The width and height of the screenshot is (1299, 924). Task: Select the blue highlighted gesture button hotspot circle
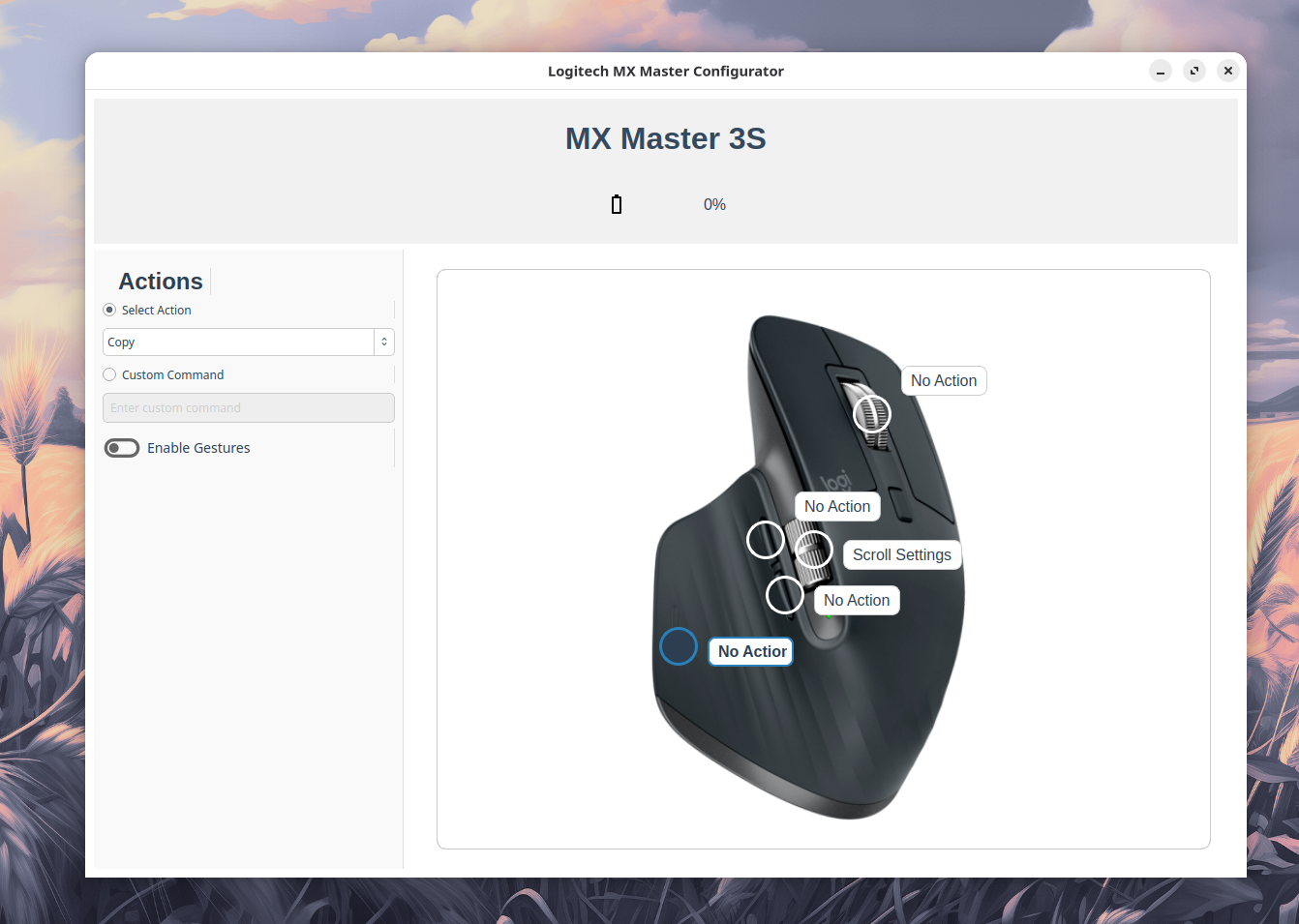click(679, 646)
